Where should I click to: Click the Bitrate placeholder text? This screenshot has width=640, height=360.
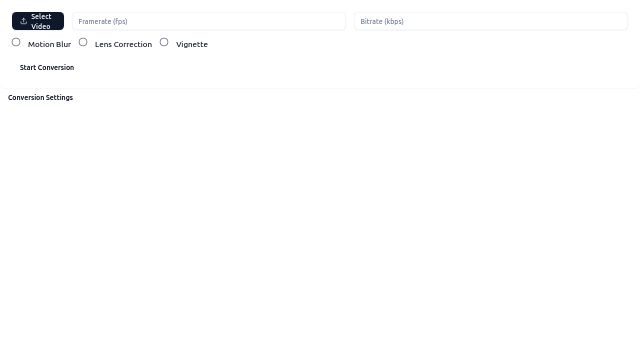click(x=382, y=21)
